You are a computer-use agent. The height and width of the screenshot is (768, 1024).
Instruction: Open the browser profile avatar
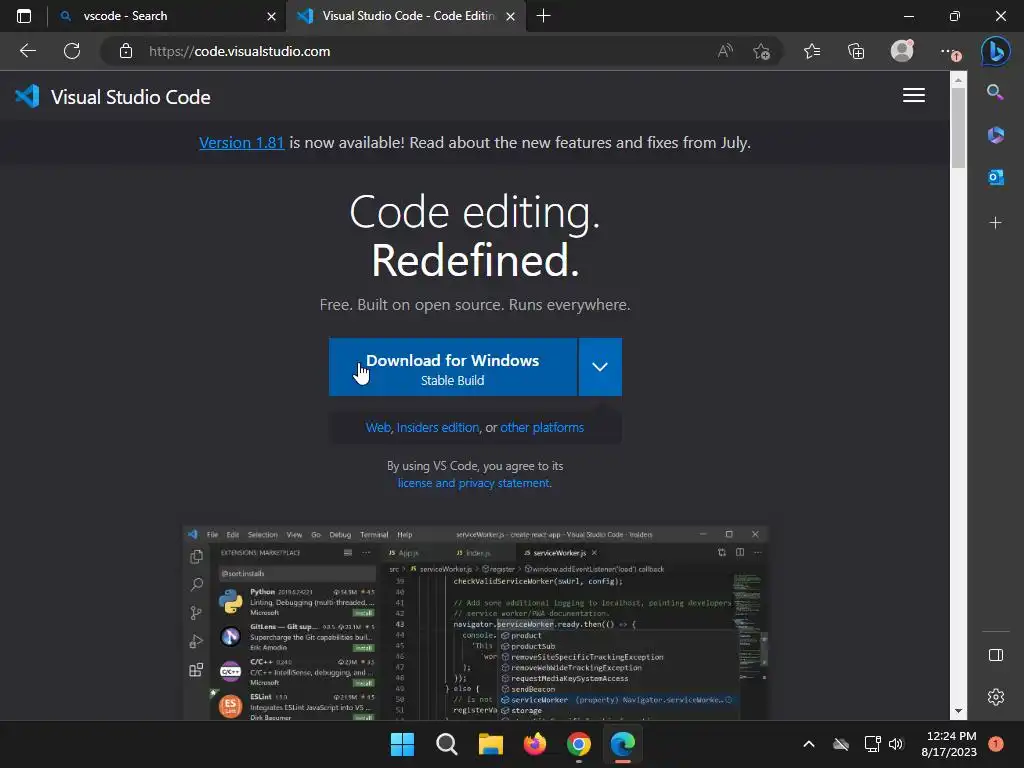pos(902,50)
